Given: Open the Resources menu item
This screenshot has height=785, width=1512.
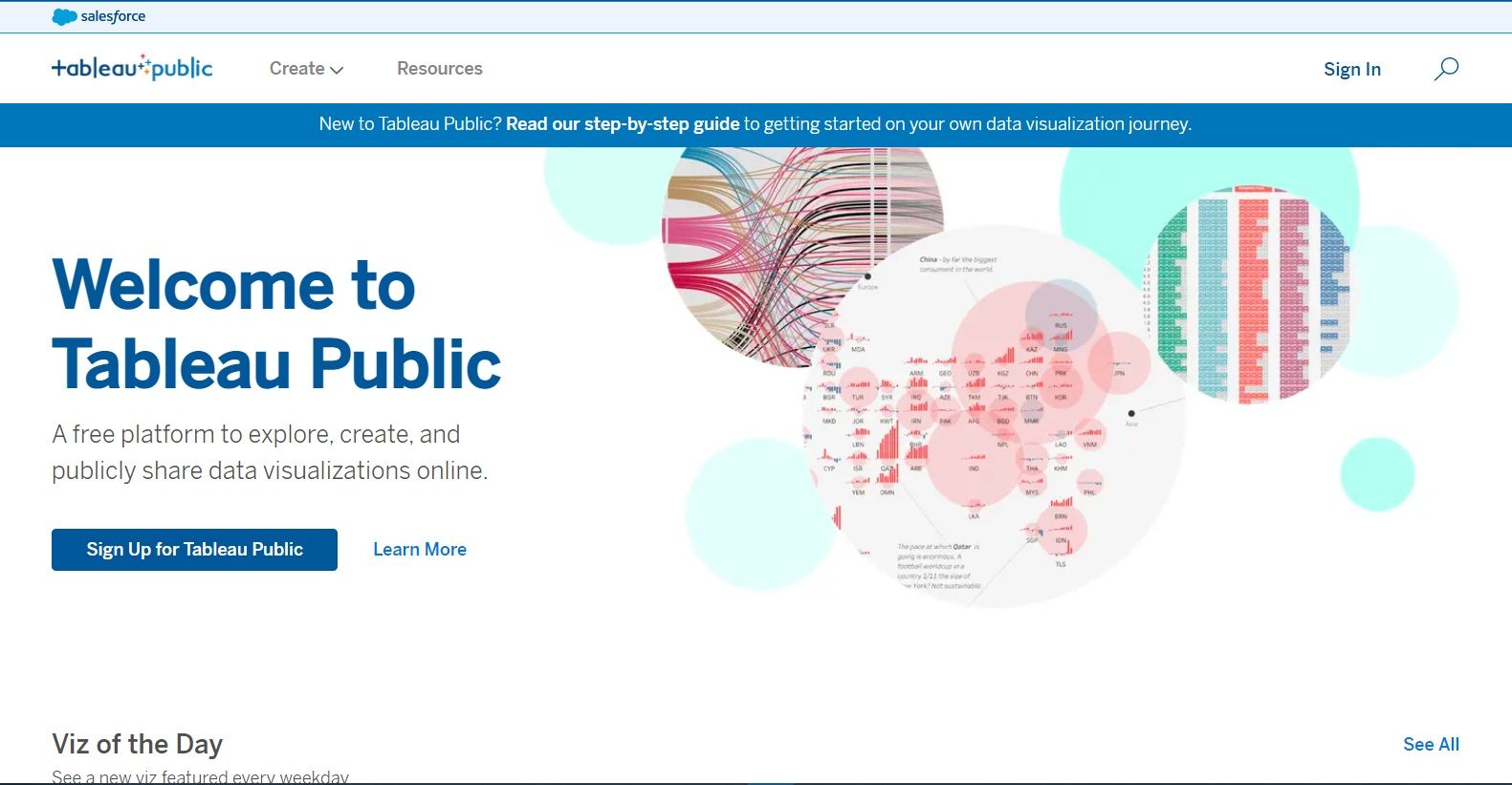Looking at the screenshot, I should click(x=440, y=69).
